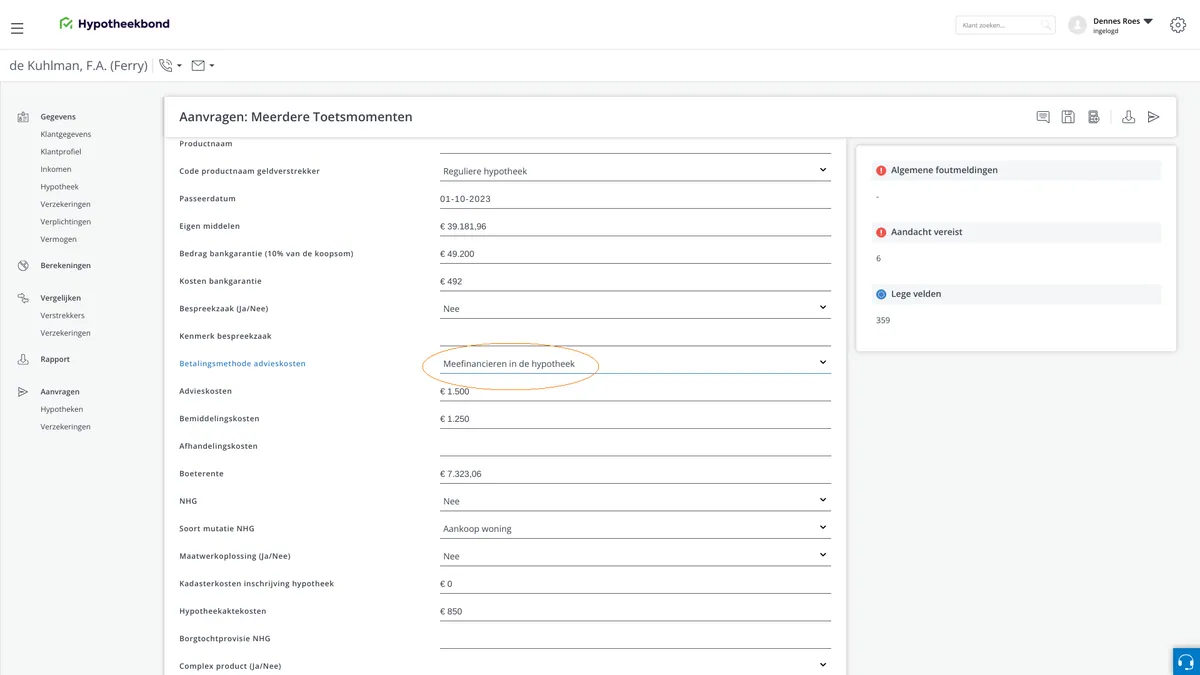This screenshot has width=1200, height=675.
Task: Click the Aanvragen sidebar icon
Action: (23, 392)
